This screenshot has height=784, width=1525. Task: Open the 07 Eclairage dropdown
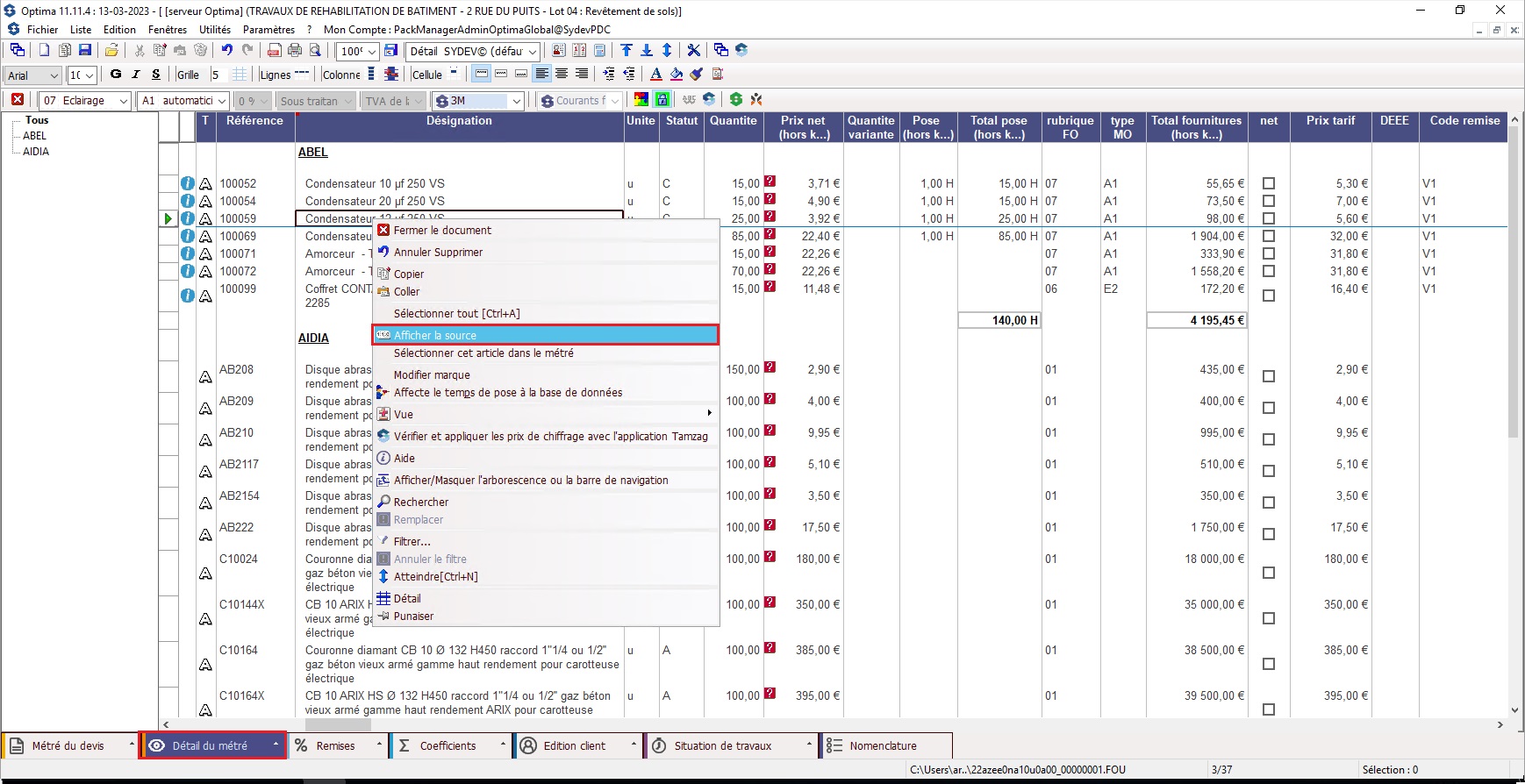[x=124, y=101]
